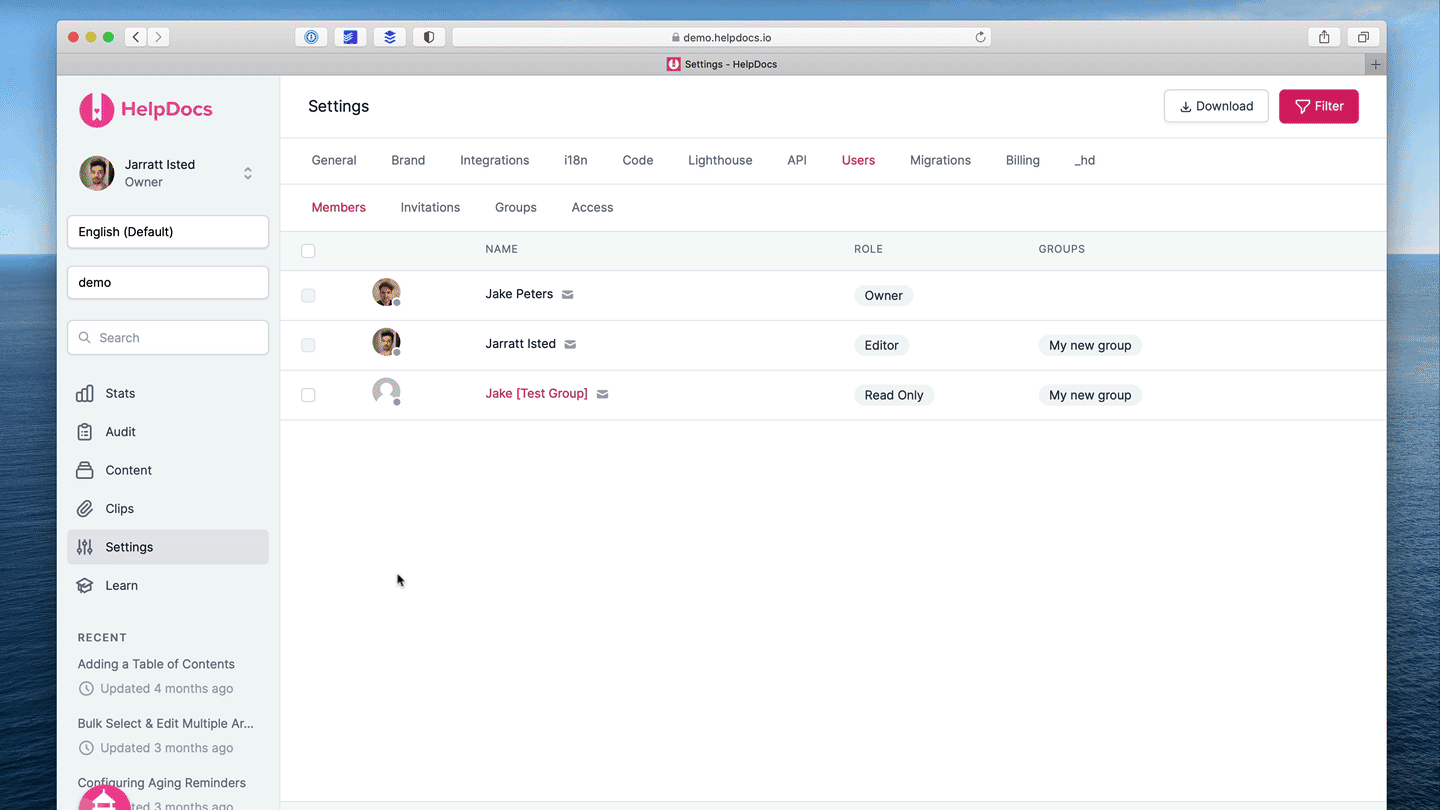
Task: Open the _hd tab
Action: click(1085, 160)
